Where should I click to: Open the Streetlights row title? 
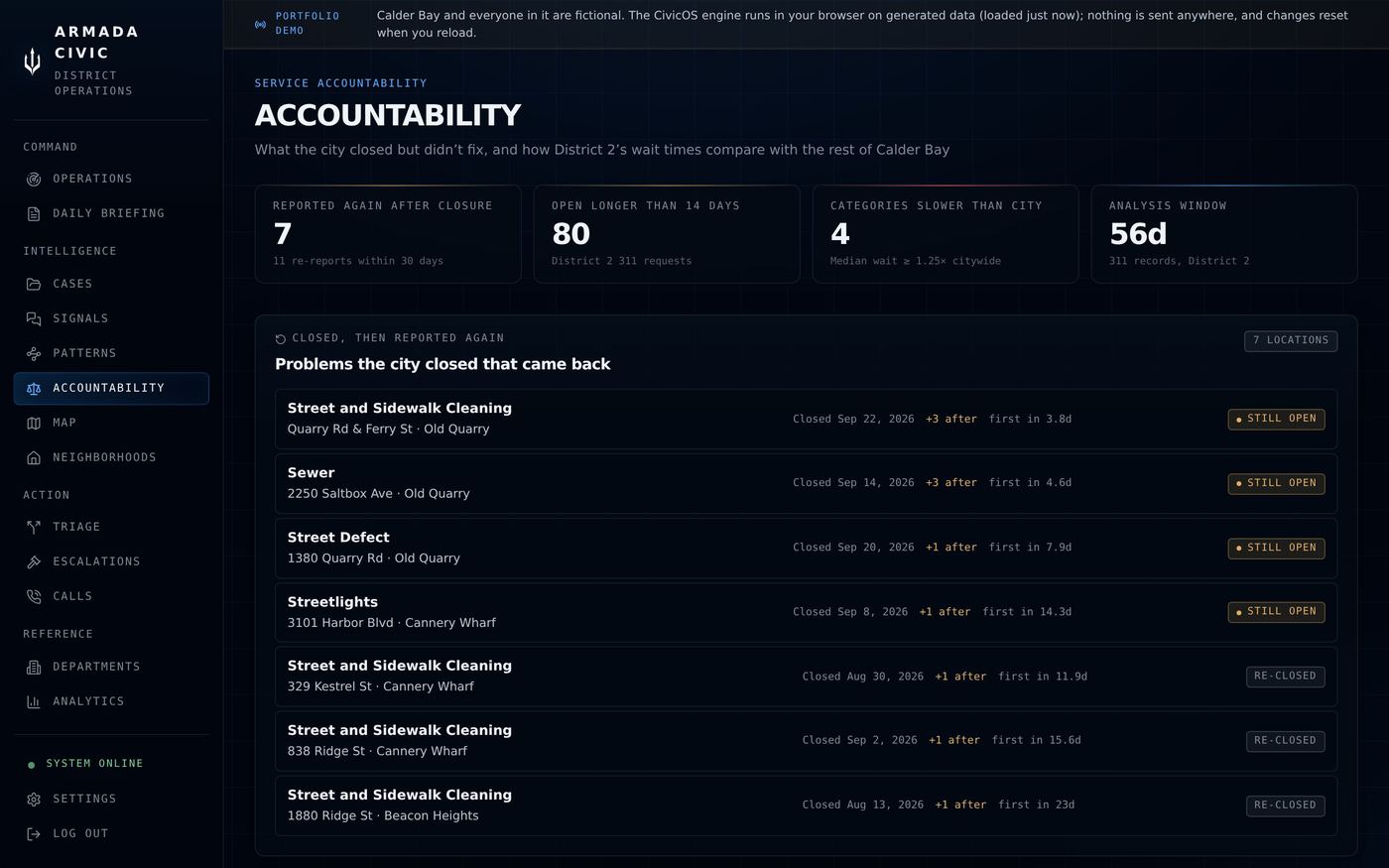tap(332, 602)
